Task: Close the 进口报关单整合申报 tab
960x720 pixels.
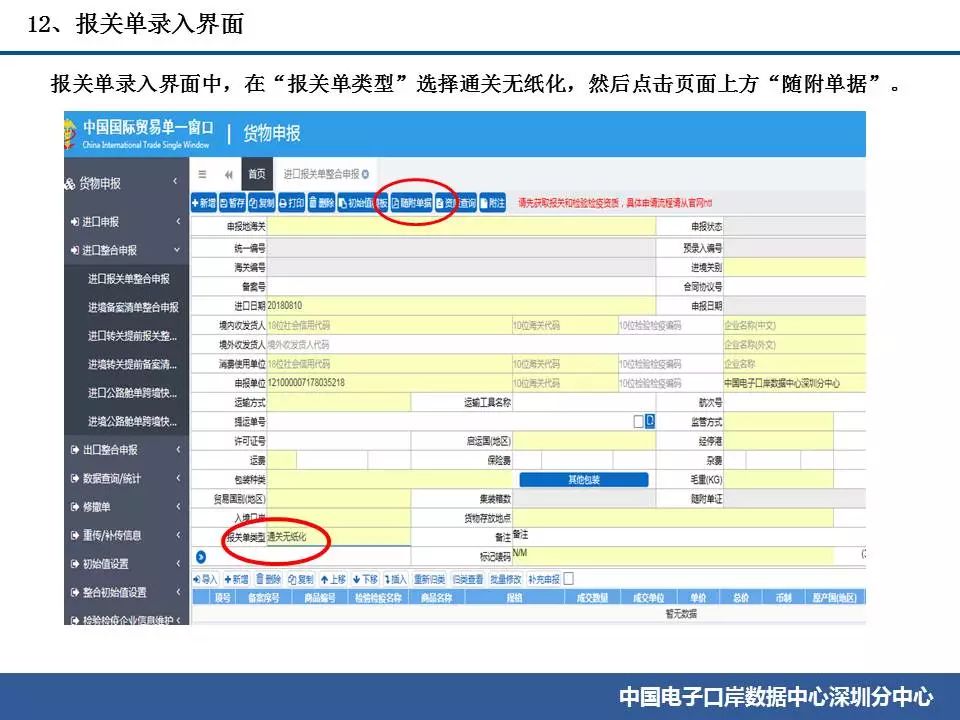Action: pyautogui.click(x=365, y=174)
